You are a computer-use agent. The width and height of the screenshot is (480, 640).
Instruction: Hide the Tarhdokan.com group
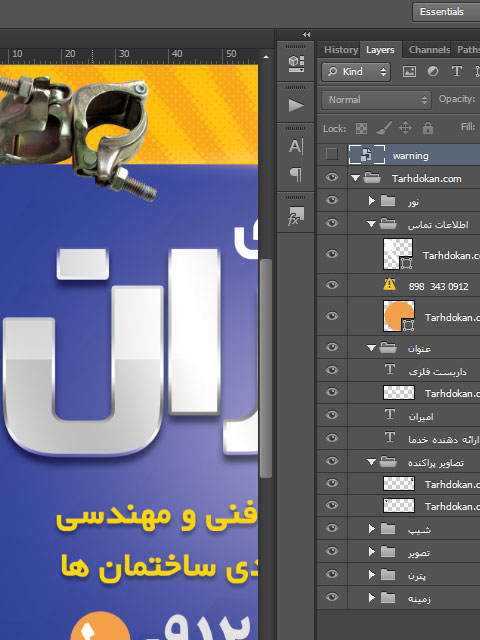point(332,177)
